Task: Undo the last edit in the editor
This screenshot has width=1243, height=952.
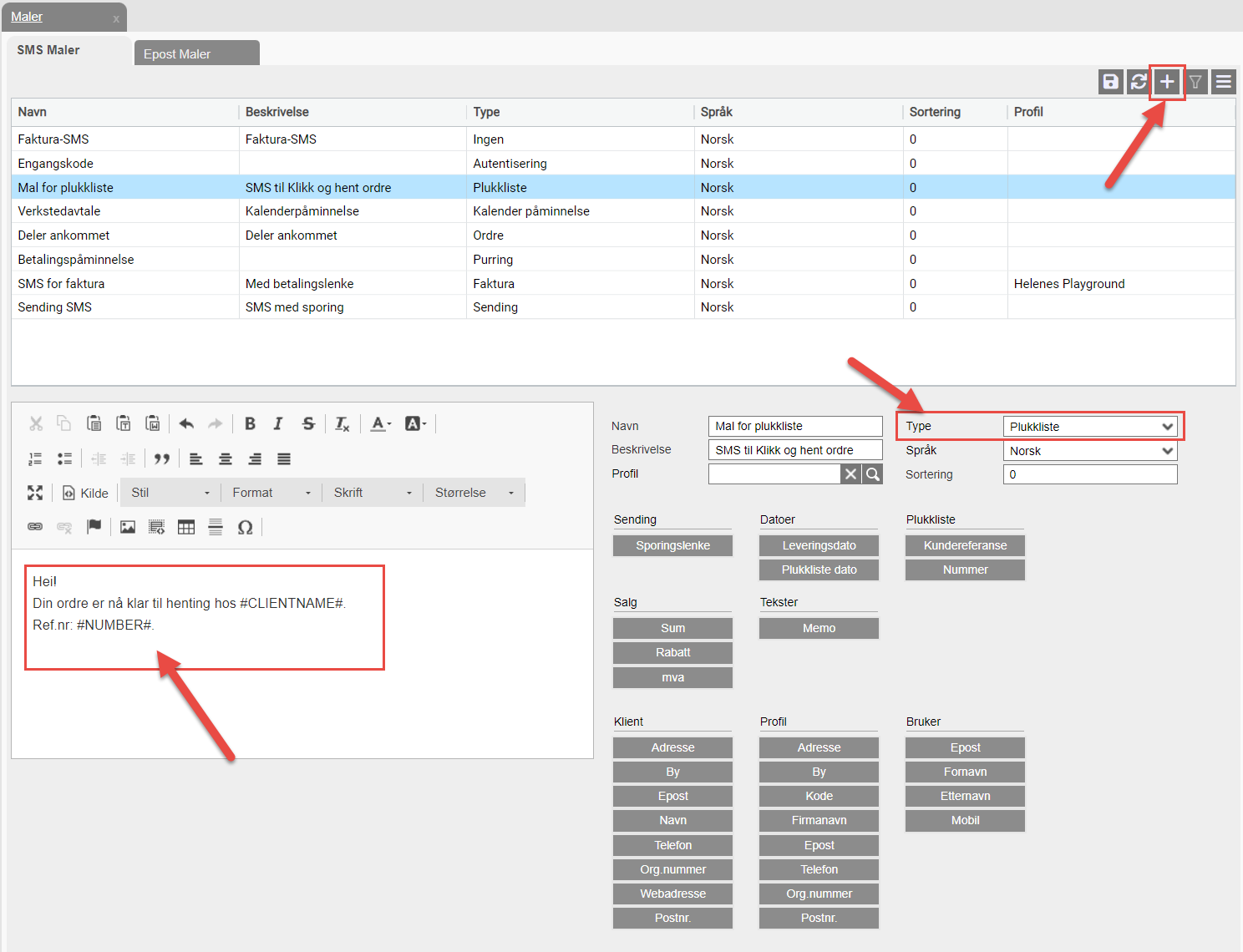Action: (186, 423)
